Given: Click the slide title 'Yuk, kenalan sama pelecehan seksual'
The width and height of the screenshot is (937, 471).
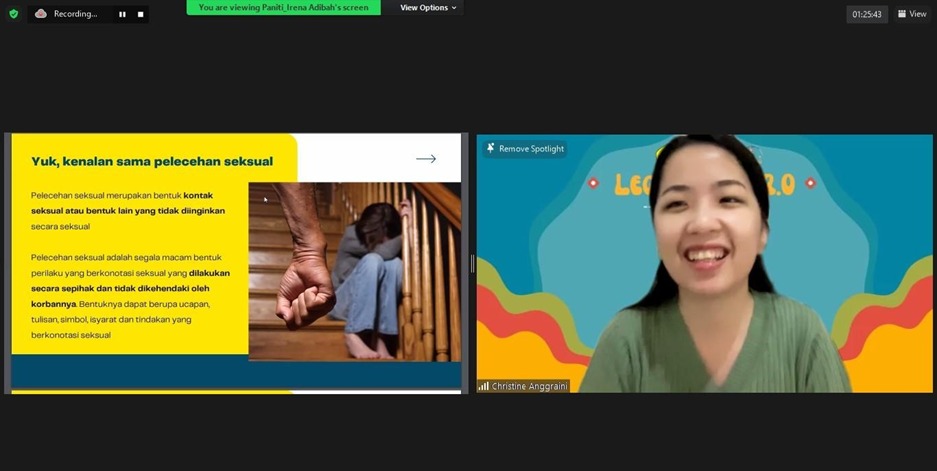Looking at the screenshot, I should click(152, 161).
